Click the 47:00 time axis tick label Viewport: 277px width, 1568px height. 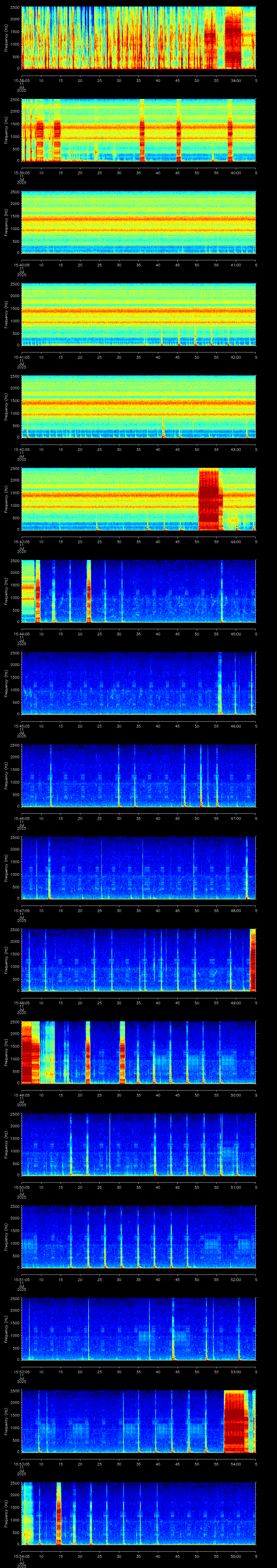(236, 819)
